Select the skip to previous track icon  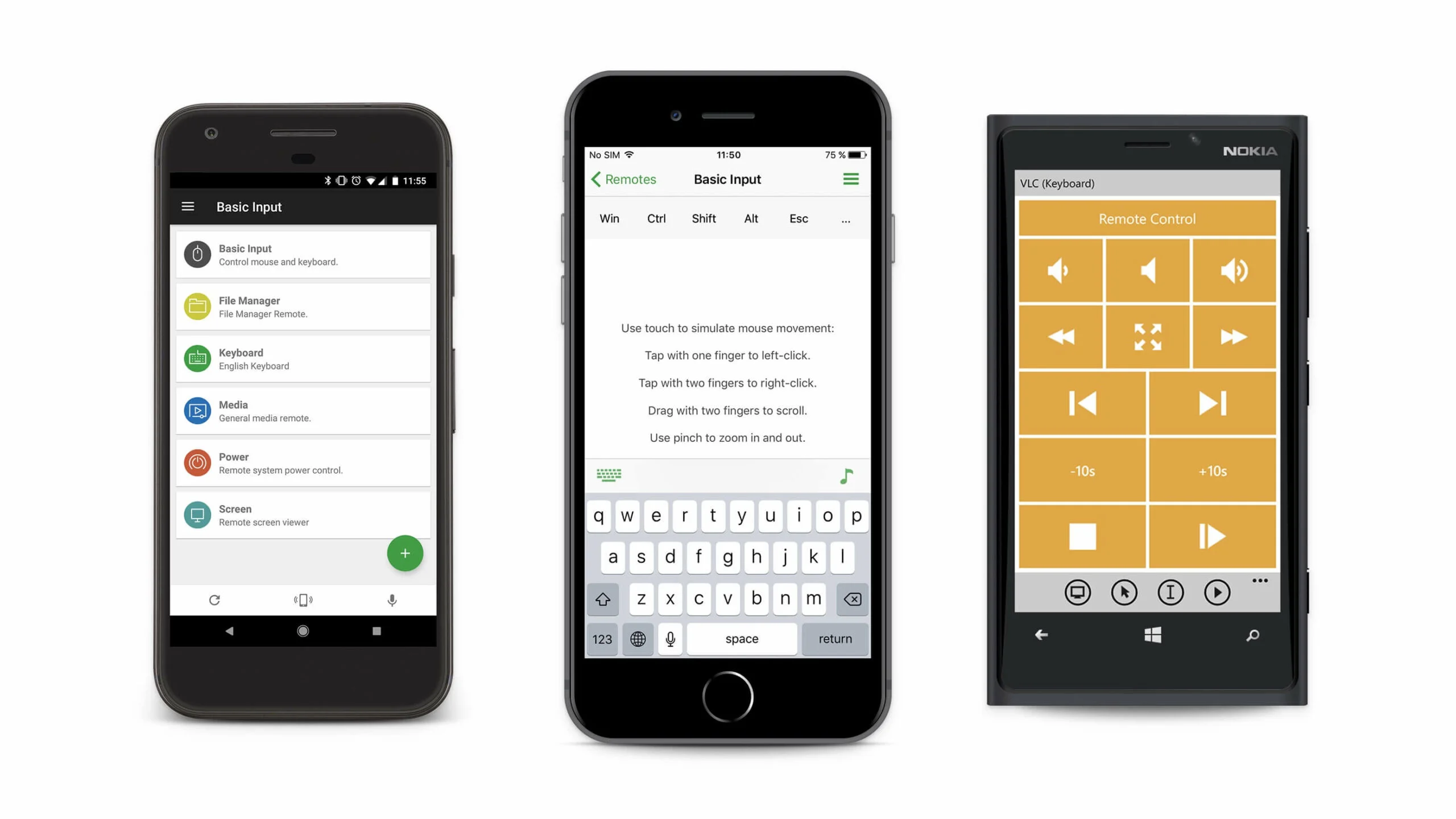pyautogui.click(x=1083, y=404)
